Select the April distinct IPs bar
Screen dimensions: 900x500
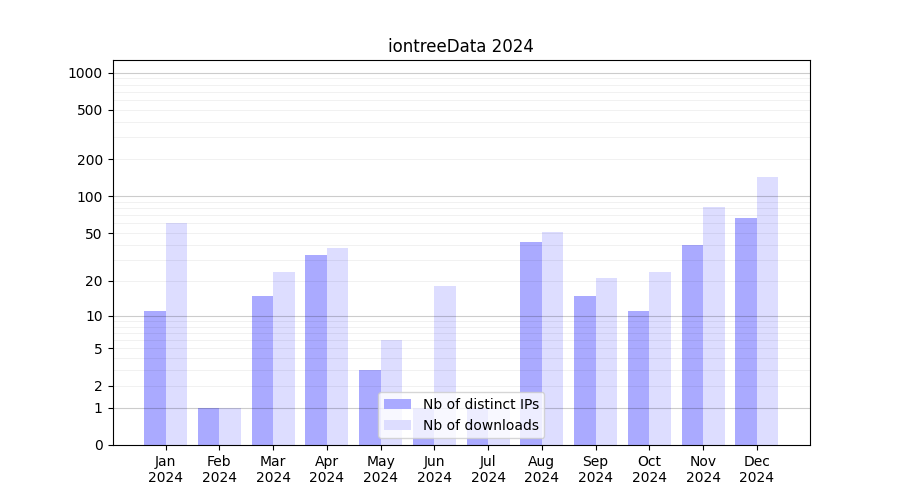pyautogui.click(x=316, y=349)
